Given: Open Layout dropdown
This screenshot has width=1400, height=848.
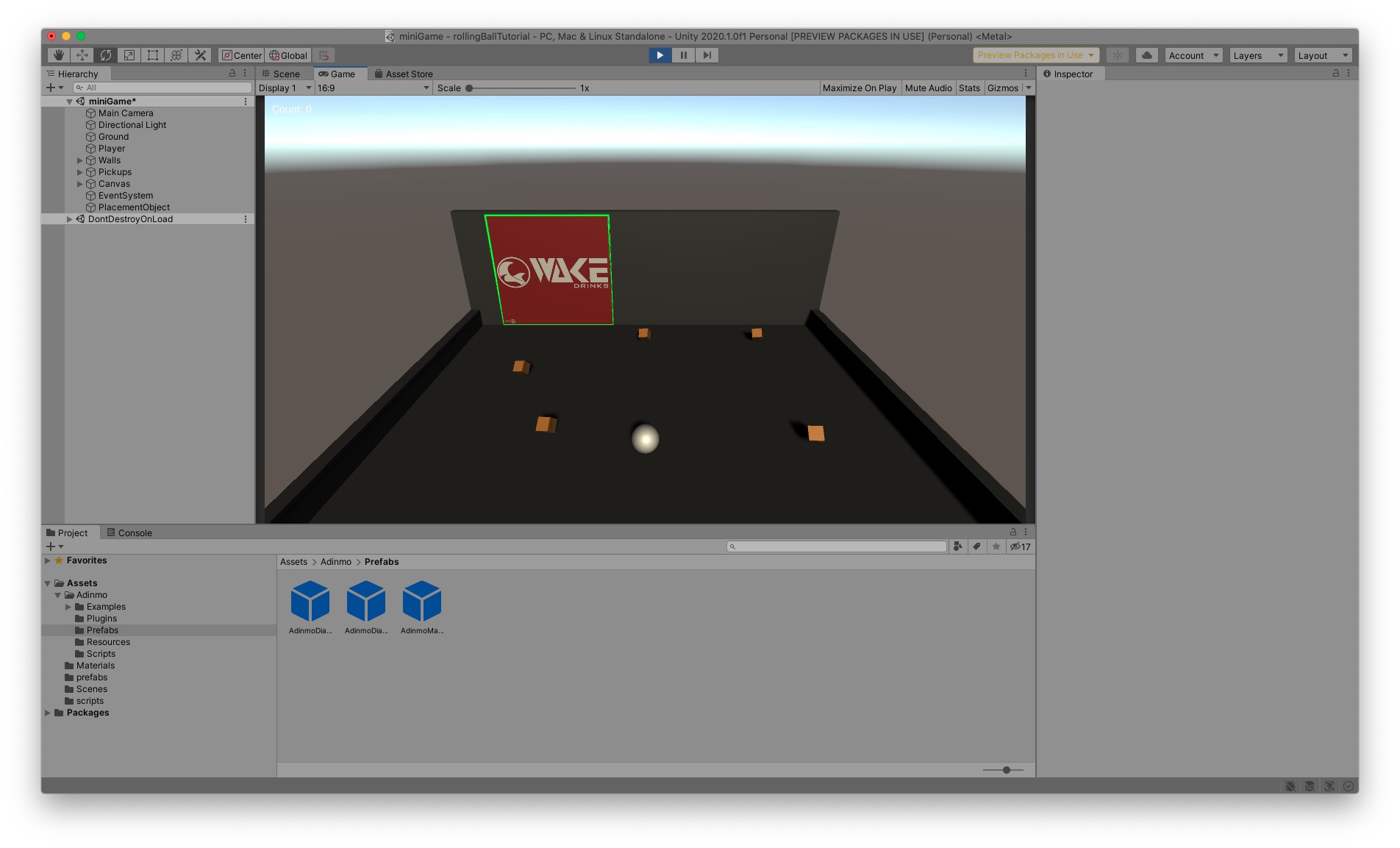Looking at the screenshot, I should tap(1324, 55).
